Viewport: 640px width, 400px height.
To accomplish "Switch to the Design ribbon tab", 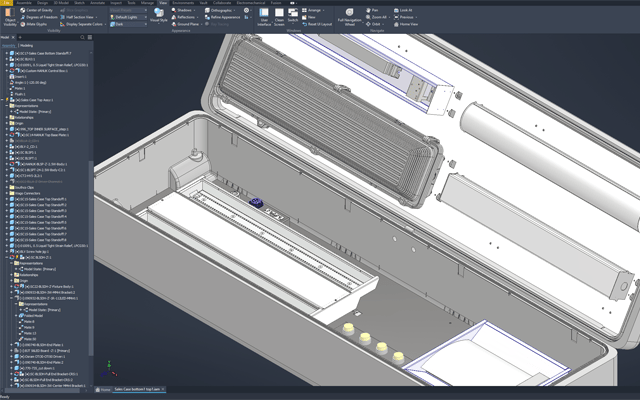I will (x=42, y=3).
